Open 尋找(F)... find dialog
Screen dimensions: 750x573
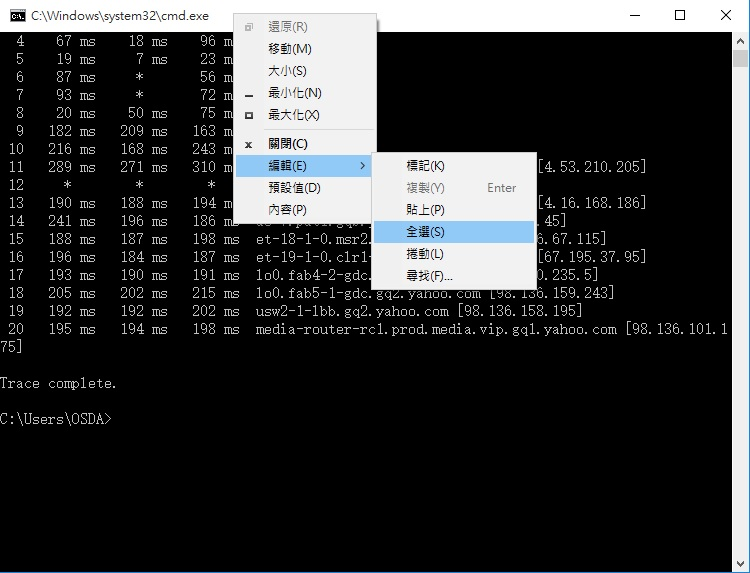click(x=429, y=276)
